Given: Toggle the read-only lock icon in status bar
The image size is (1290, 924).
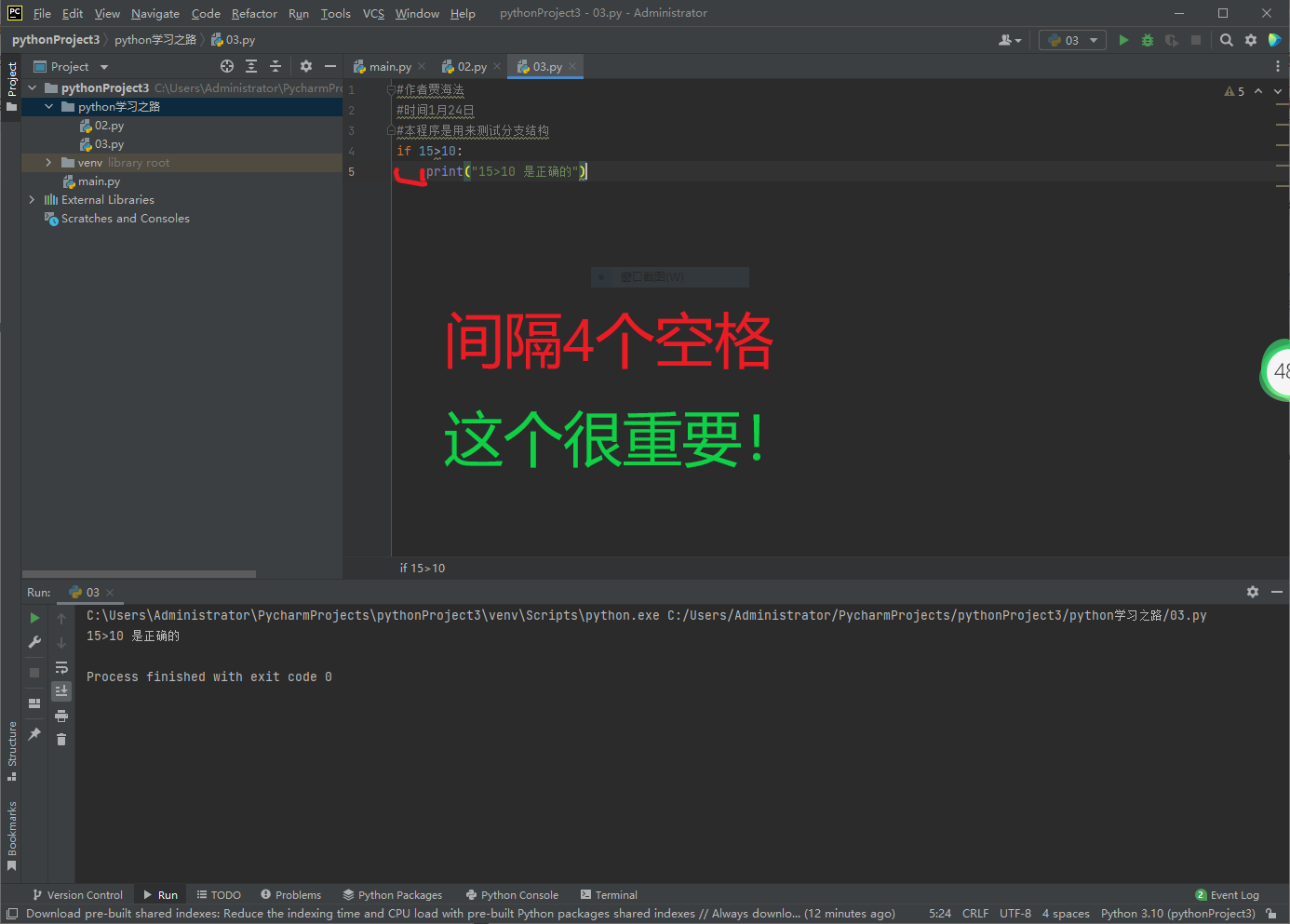Looking at the screenshot, I should (1271, 914).
